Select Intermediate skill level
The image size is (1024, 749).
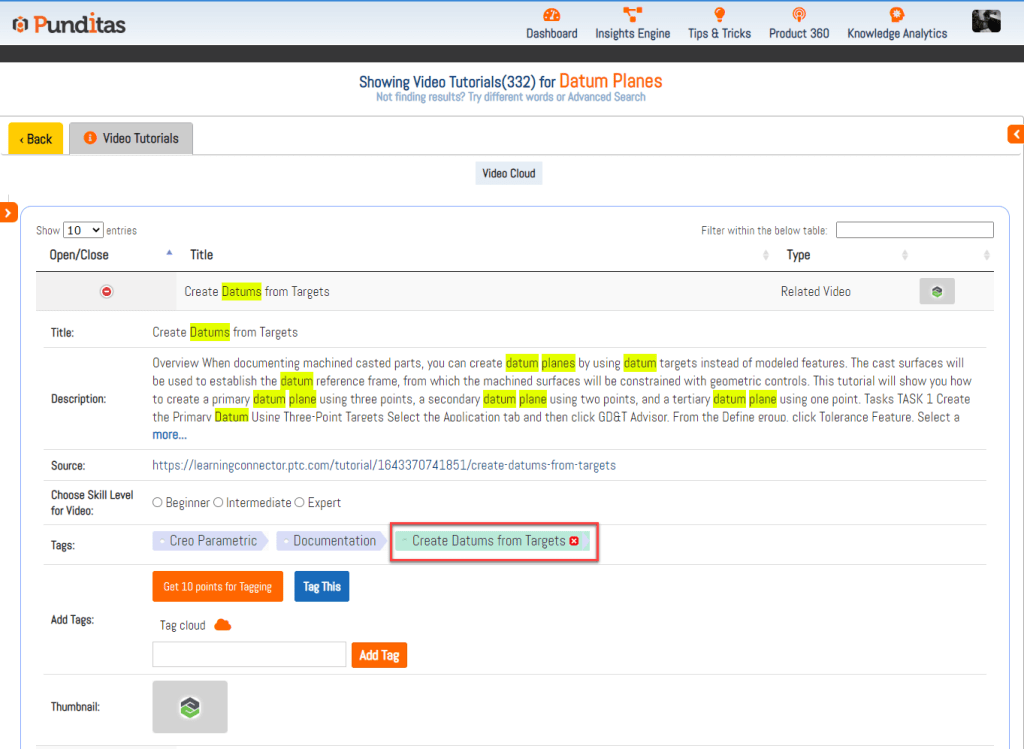[x=219, y=503]
